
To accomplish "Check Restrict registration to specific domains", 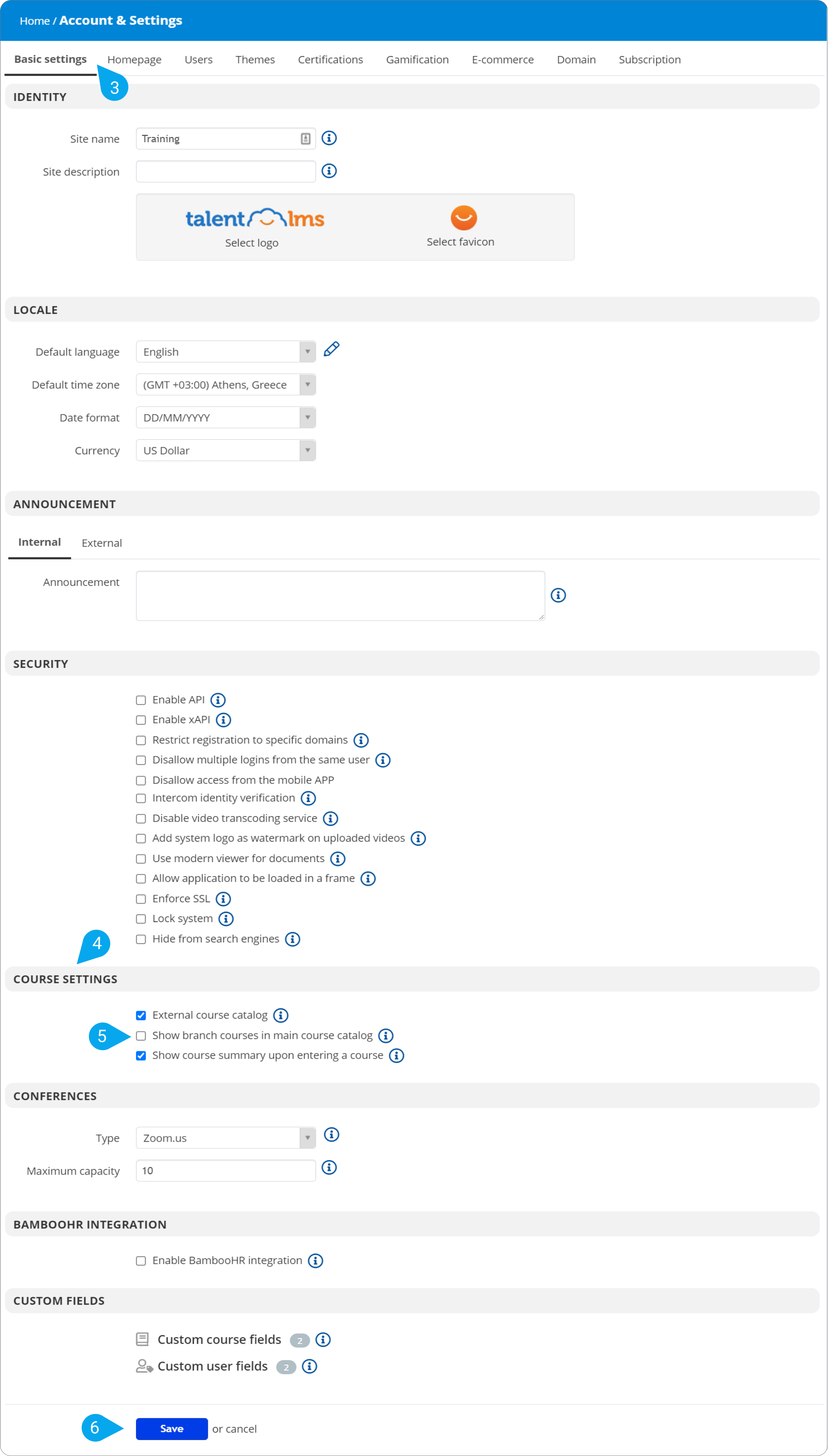I will point(141,741).
